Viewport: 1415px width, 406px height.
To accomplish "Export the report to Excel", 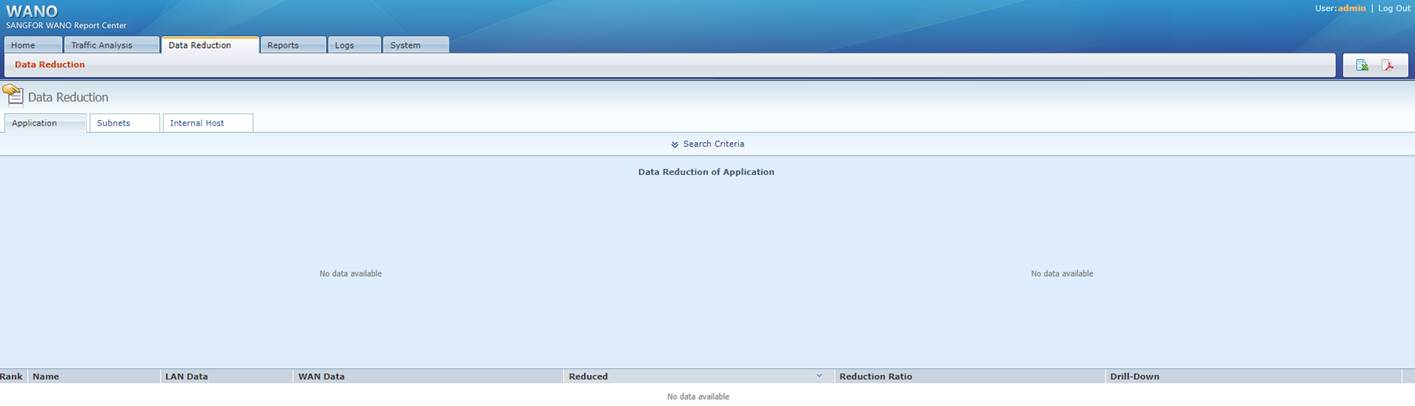I will click(1362, 65).
